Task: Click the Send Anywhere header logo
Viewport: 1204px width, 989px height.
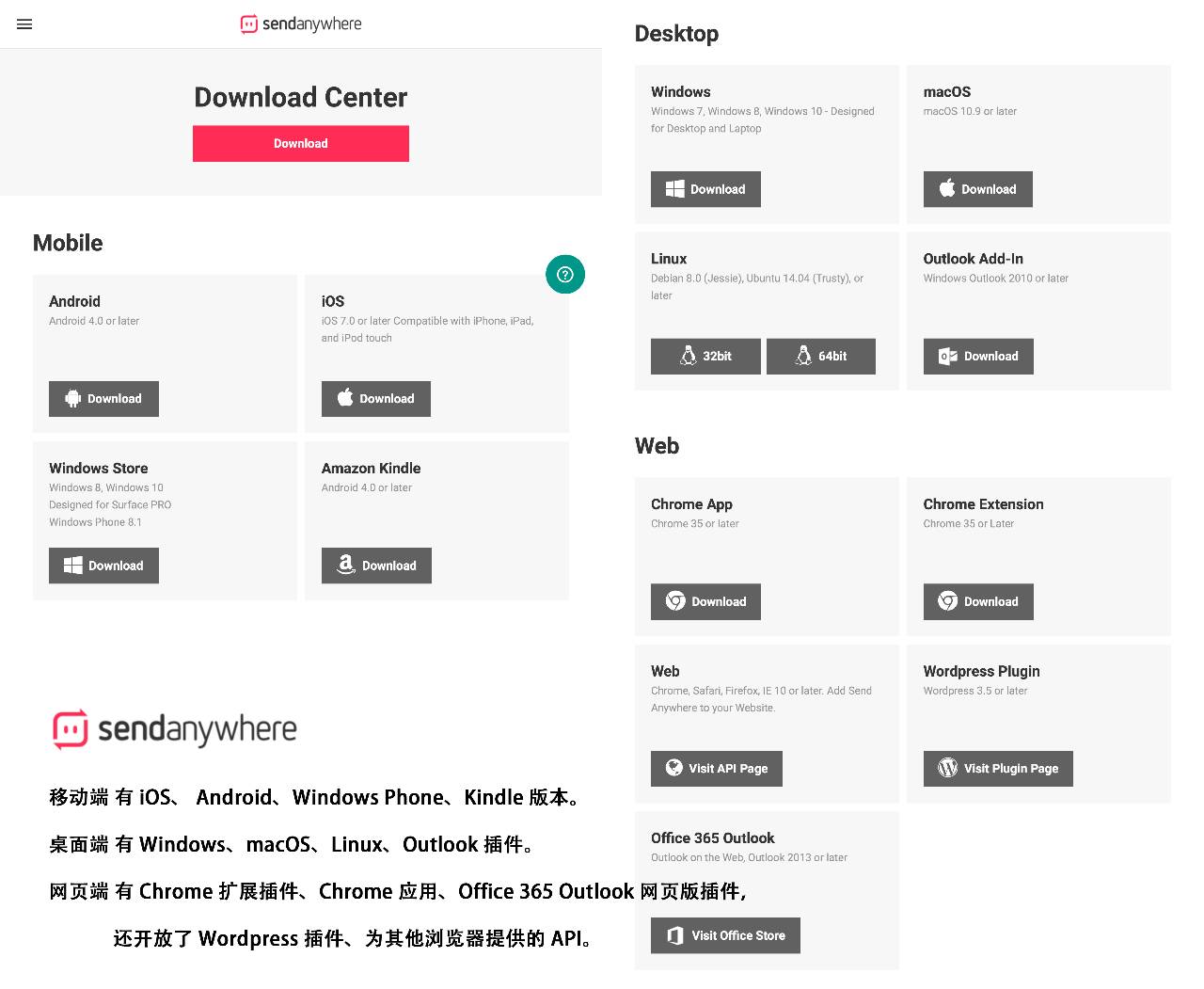Action: coord(301,24)
